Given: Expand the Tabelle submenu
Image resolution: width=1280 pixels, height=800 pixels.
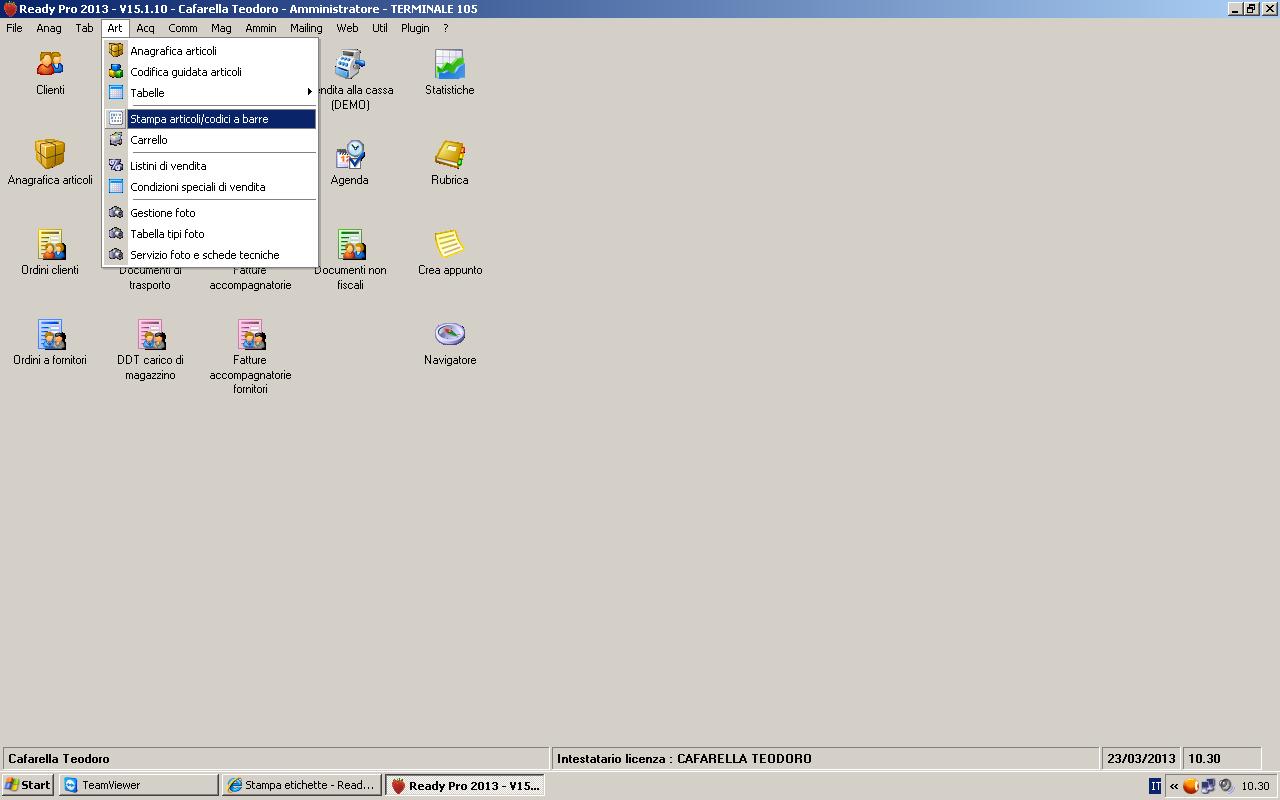Looking at the screenshot, I should [x=210, y=93].
